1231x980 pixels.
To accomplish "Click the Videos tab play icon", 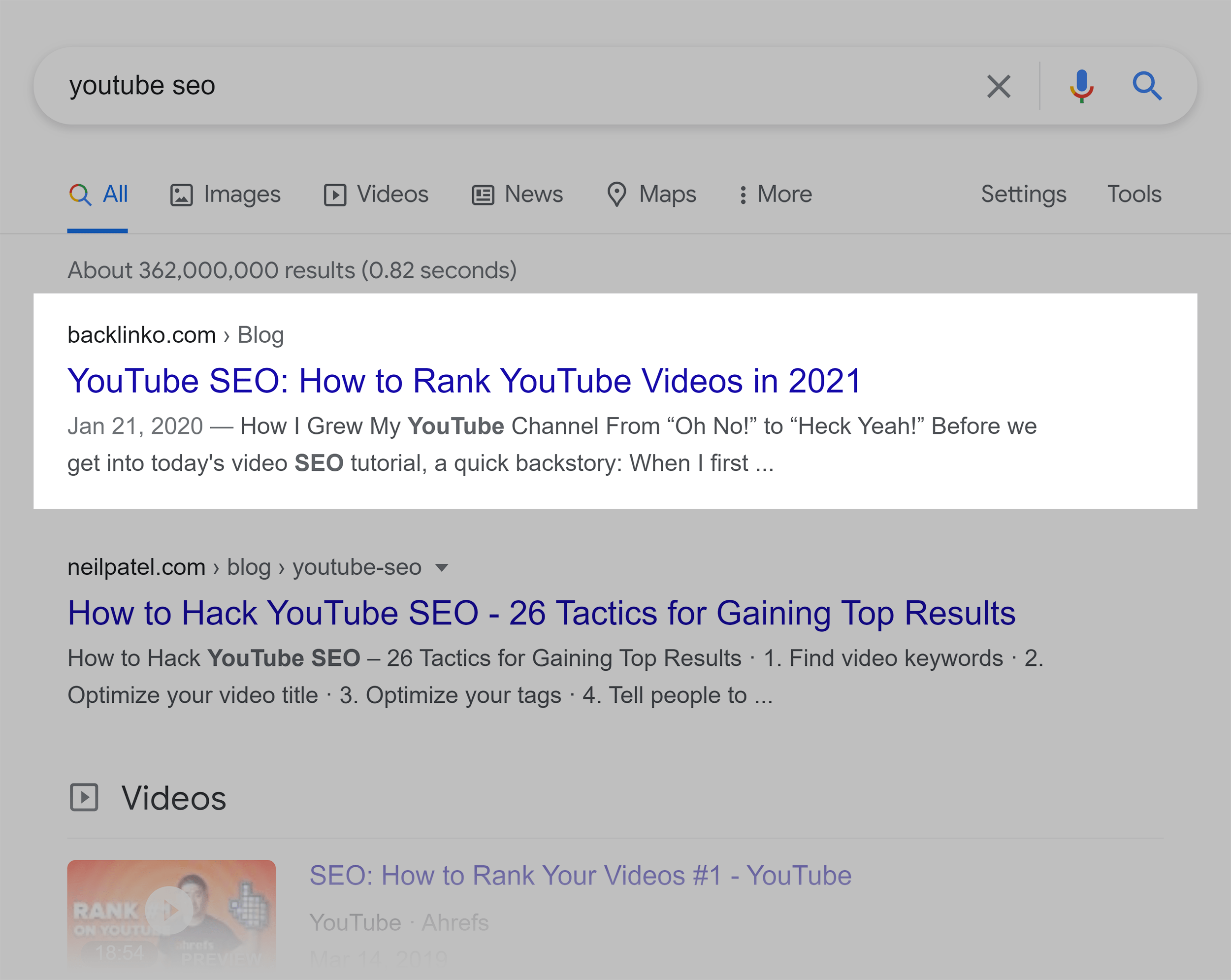I will pos(335,196).
